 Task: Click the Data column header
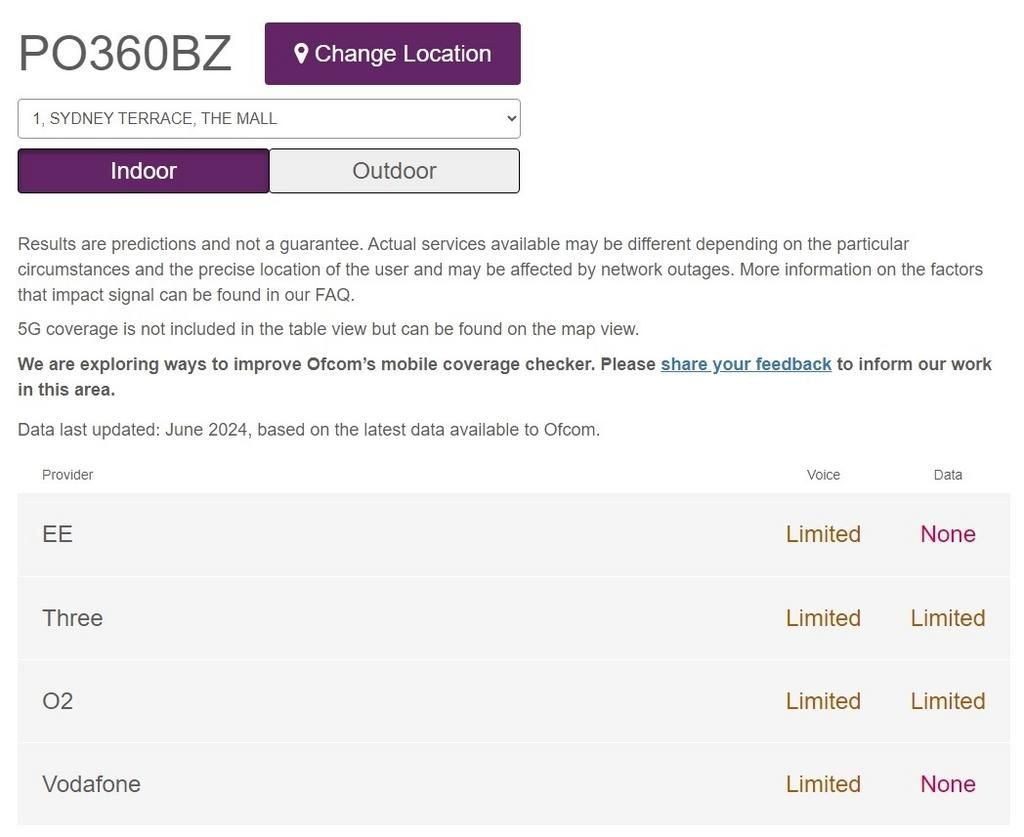click(947, 475)
